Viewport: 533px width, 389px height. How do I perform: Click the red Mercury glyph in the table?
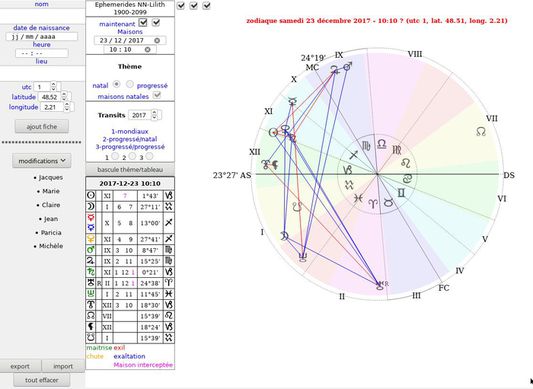coord(91,218)
